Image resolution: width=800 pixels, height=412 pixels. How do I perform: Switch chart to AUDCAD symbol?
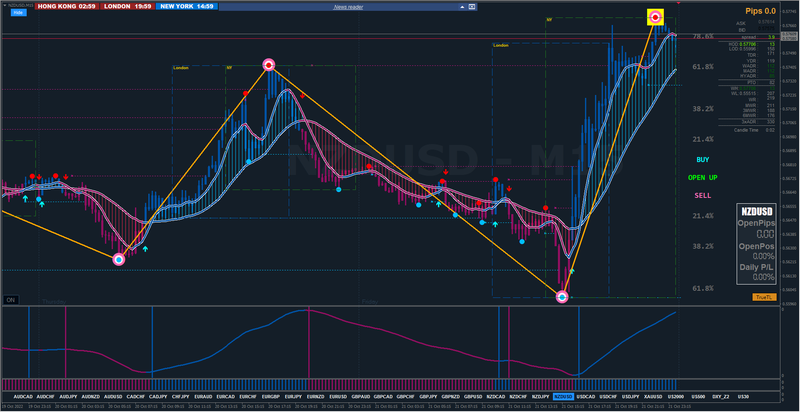(23, 397)
